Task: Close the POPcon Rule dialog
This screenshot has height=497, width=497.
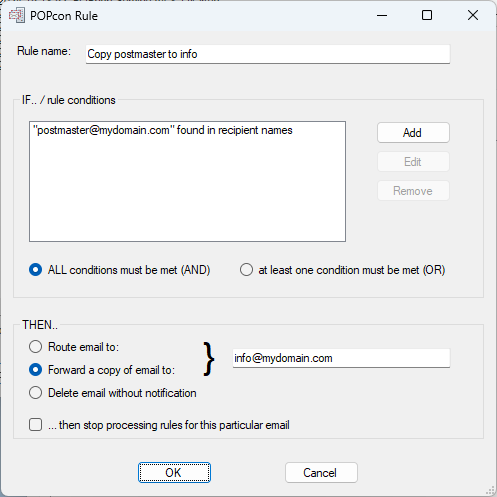Action: pyautogui.click(x=473, y=15)
